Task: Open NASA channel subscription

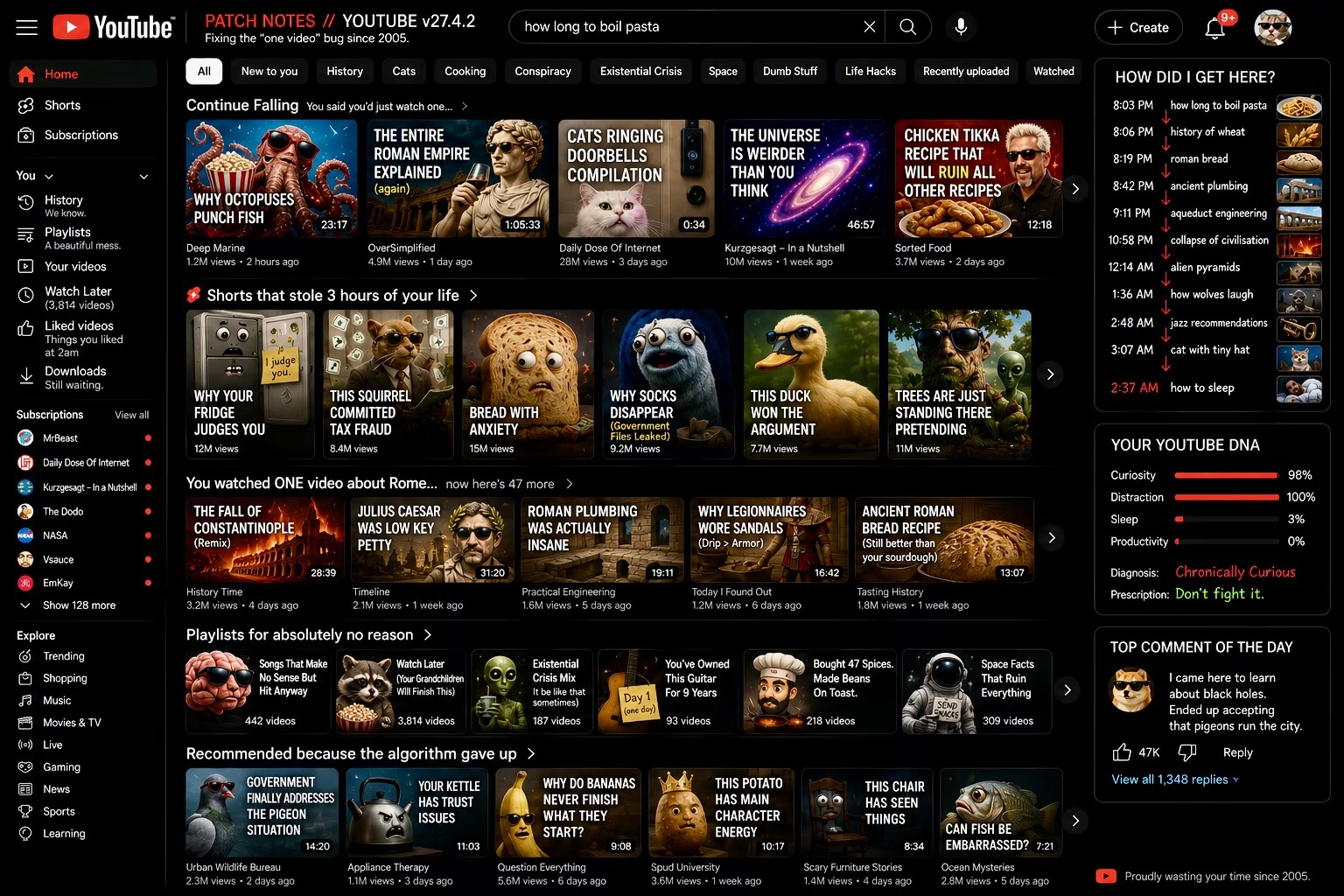Action: (83, 535)
